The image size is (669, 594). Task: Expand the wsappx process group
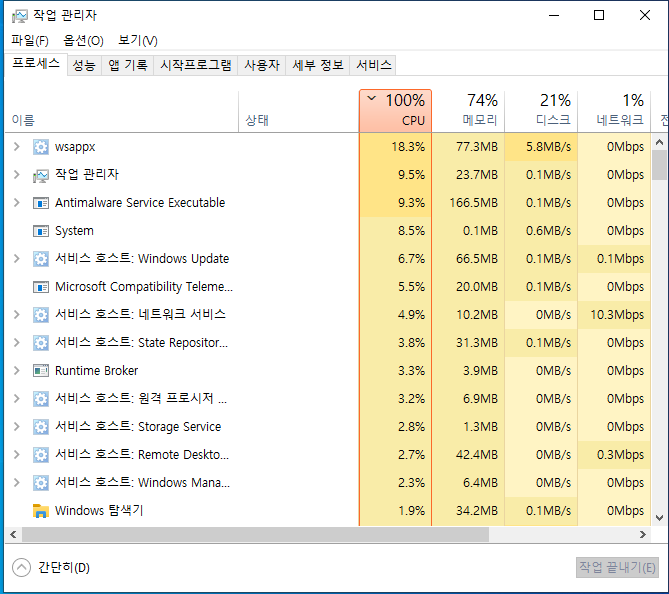point(17,147)
